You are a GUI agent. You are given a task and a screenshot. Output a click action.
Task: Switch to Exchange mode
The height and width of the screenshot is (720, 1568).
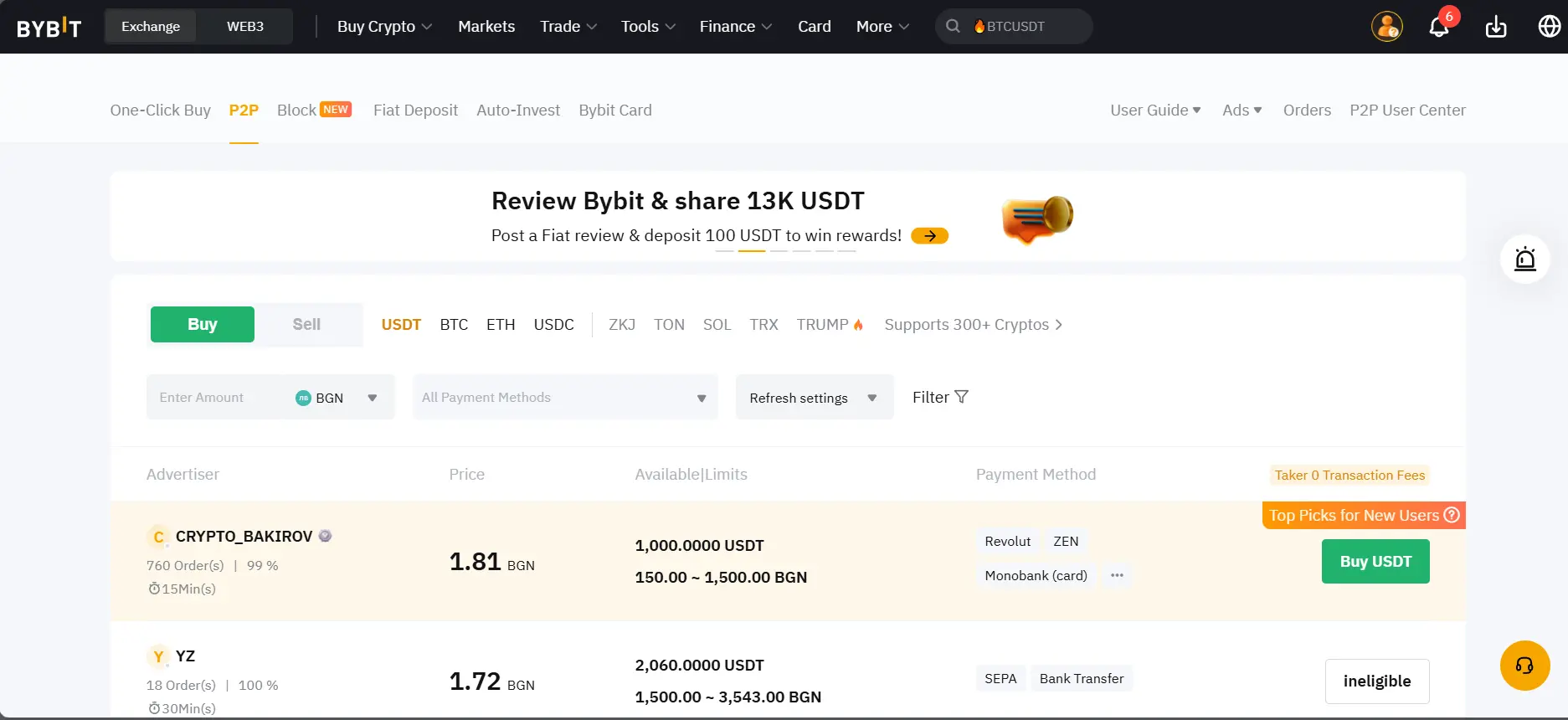[151, 27]
